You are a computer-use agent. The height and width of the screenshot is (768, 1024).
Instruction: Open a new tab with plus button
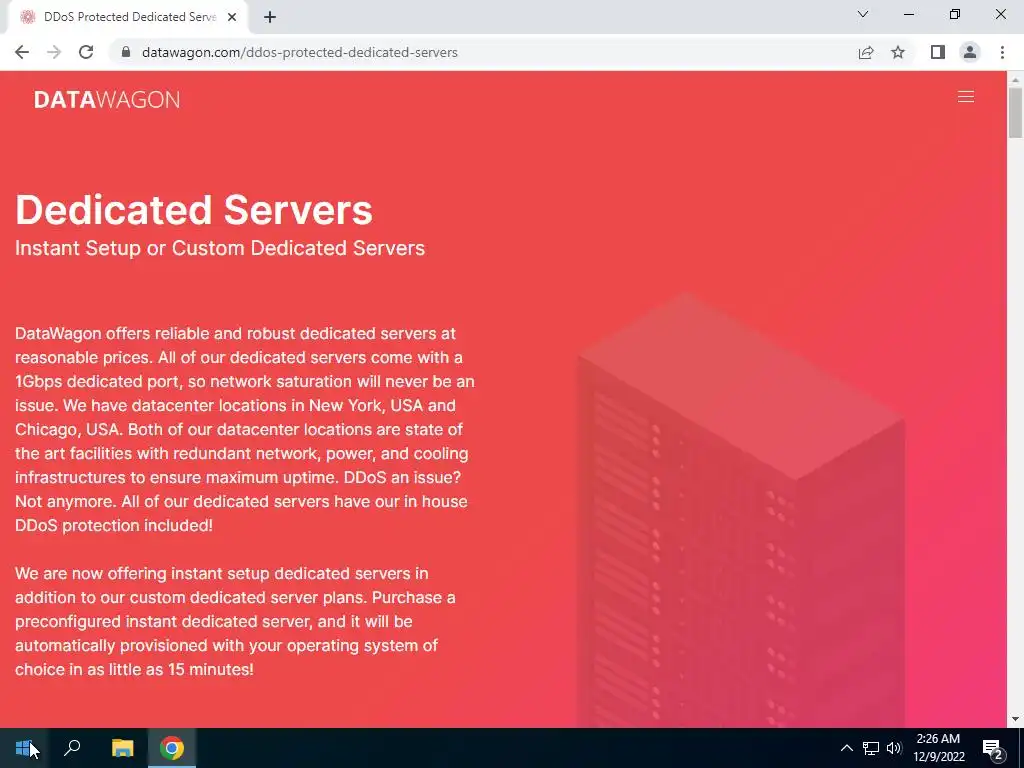click(x=270, y=17)
